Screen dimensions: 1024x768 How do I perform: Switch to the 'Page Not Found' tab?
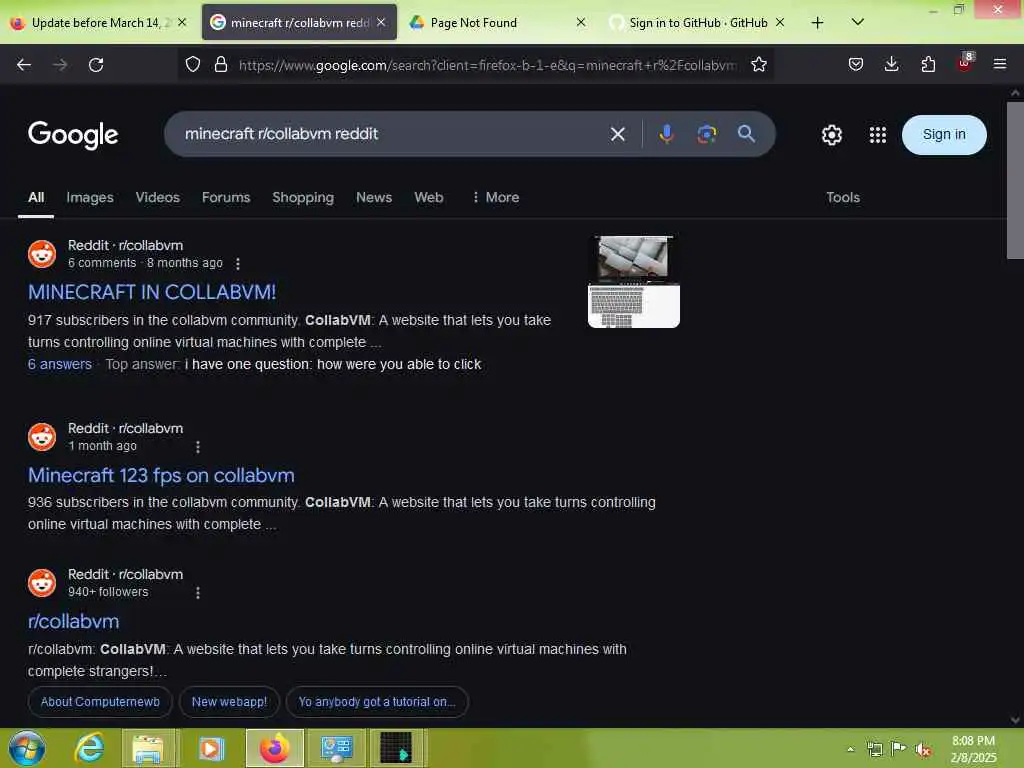(496, 23)
